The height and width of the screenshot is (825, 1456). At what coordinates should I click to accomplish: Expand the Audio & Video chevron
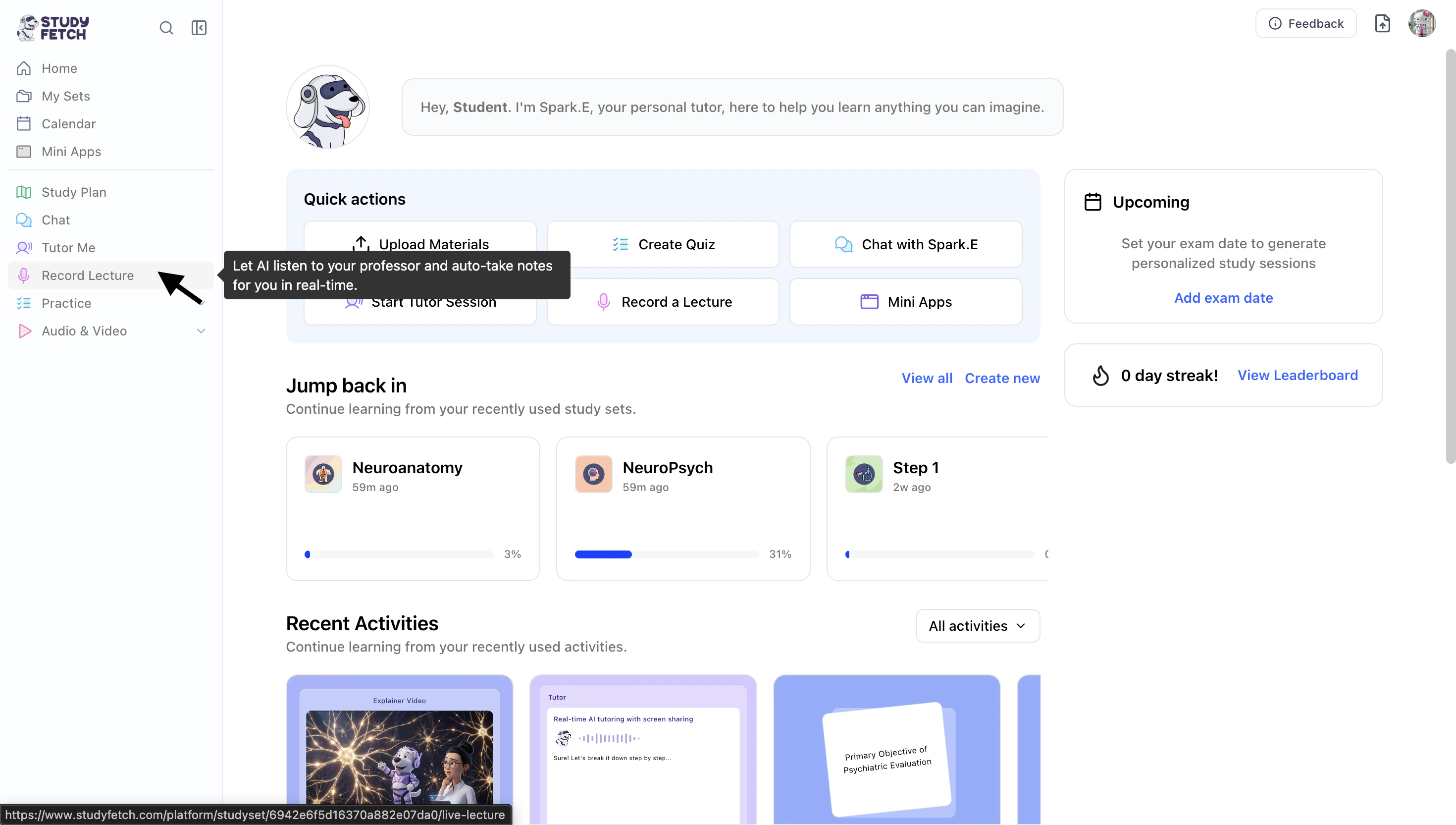tap(201, 331)
